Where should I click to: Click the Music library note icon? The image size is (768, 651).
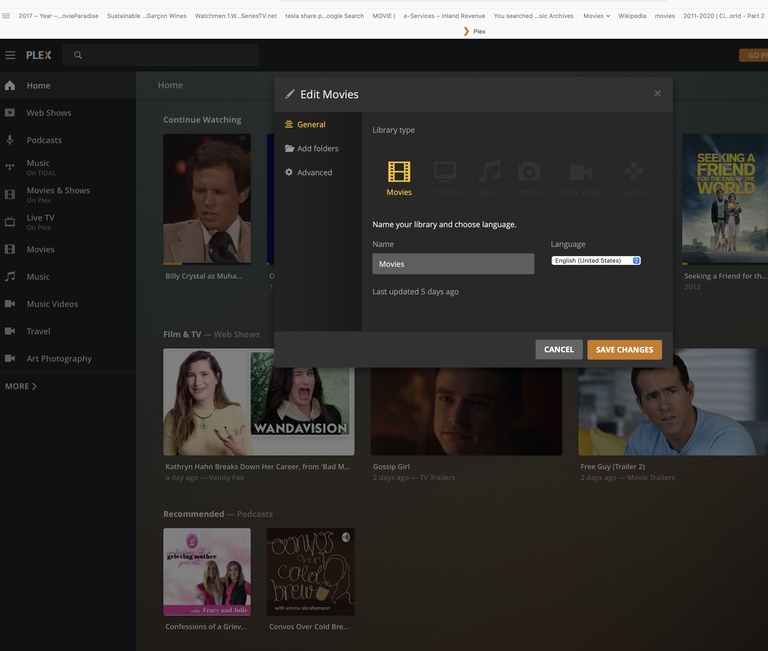[10, 277]
